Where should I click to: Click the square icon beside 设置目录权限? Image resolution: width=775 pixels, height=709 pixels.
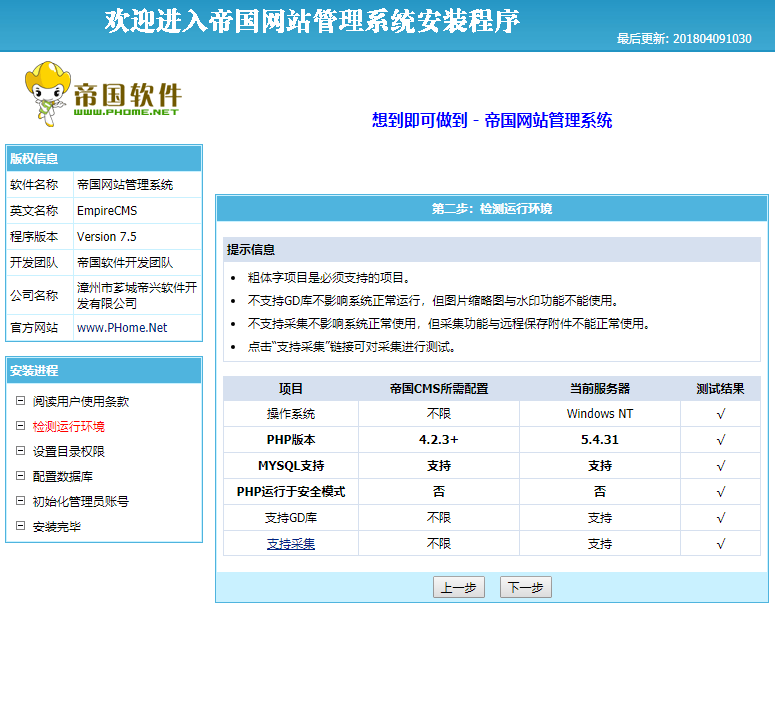(x=20, y=451)
